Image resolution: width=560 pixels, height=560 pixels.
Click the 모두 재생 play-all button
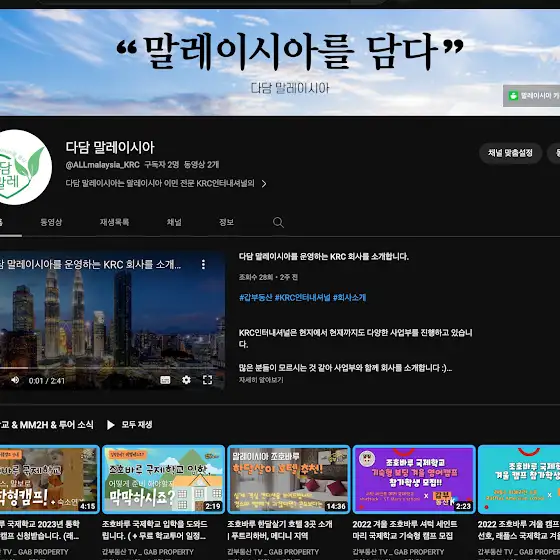[x=130, y=425]
